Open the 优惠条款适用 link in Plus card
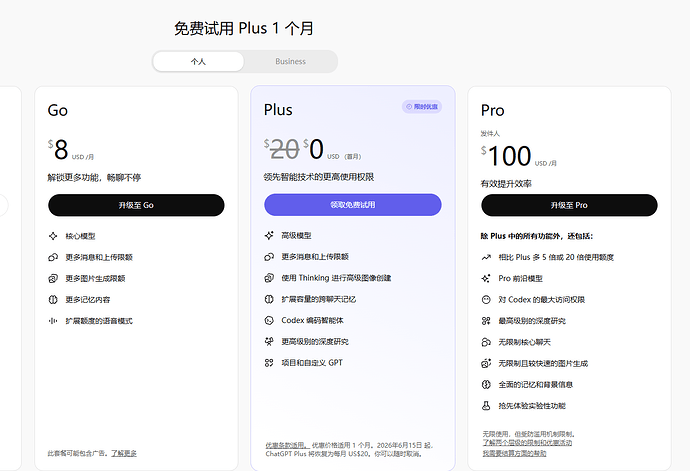Screen dimensions: 690x471 pos(287,445)
